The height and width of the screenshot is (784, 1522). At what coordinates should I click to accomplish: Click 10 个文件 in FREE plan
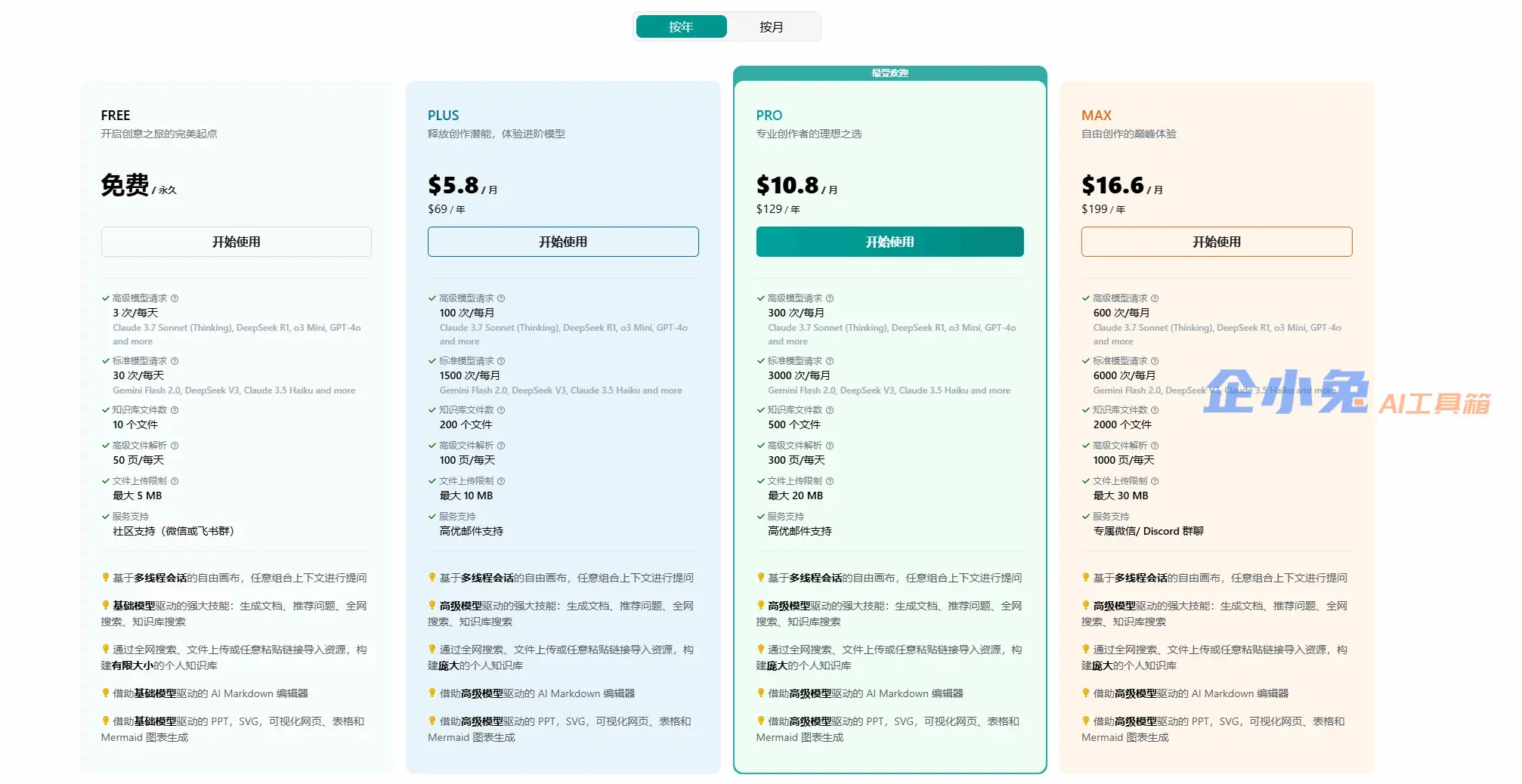click(135, 424)
